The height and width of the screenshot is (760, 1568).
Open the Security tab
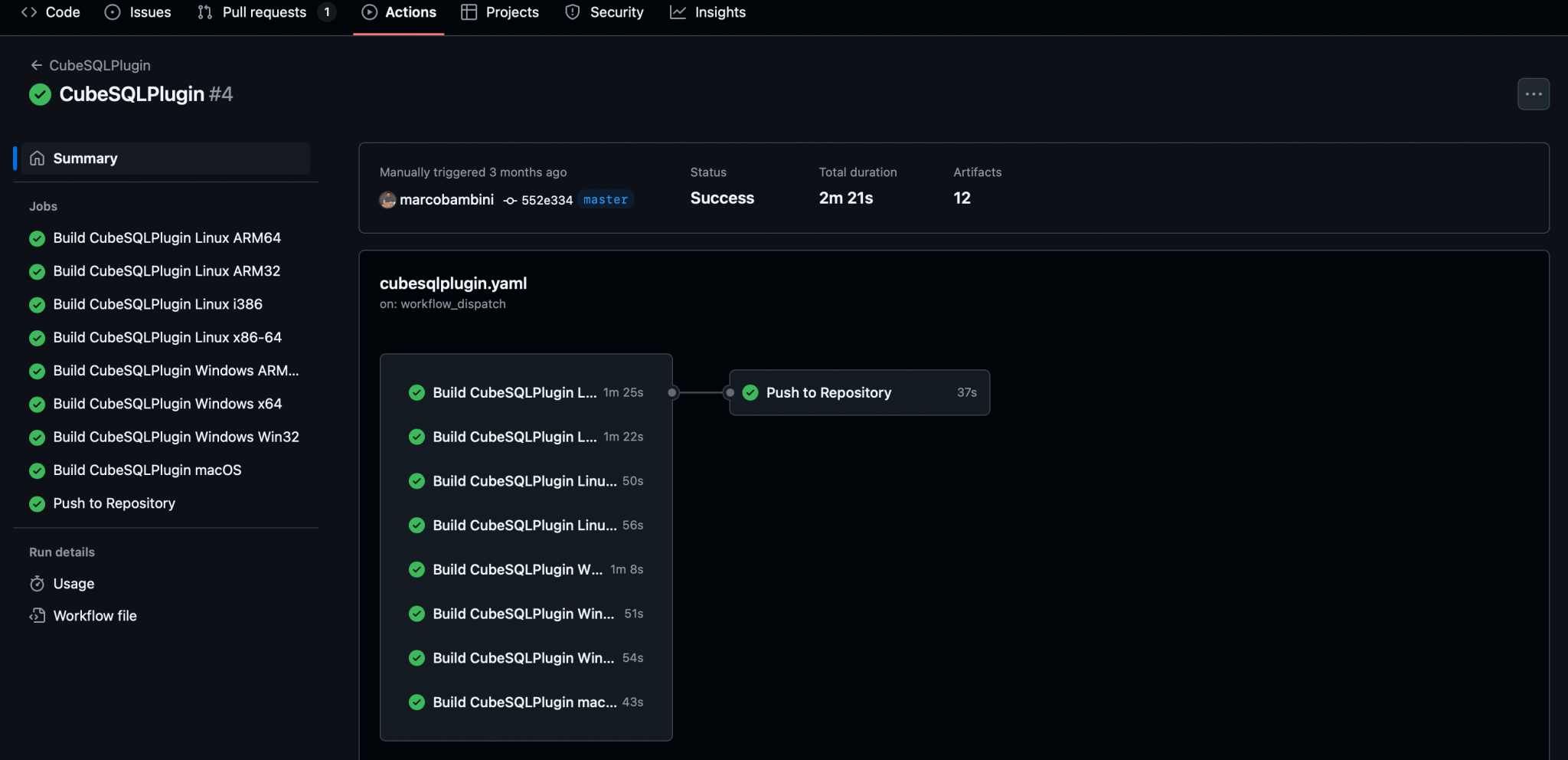pyautogui.click(x=604, y=12)
